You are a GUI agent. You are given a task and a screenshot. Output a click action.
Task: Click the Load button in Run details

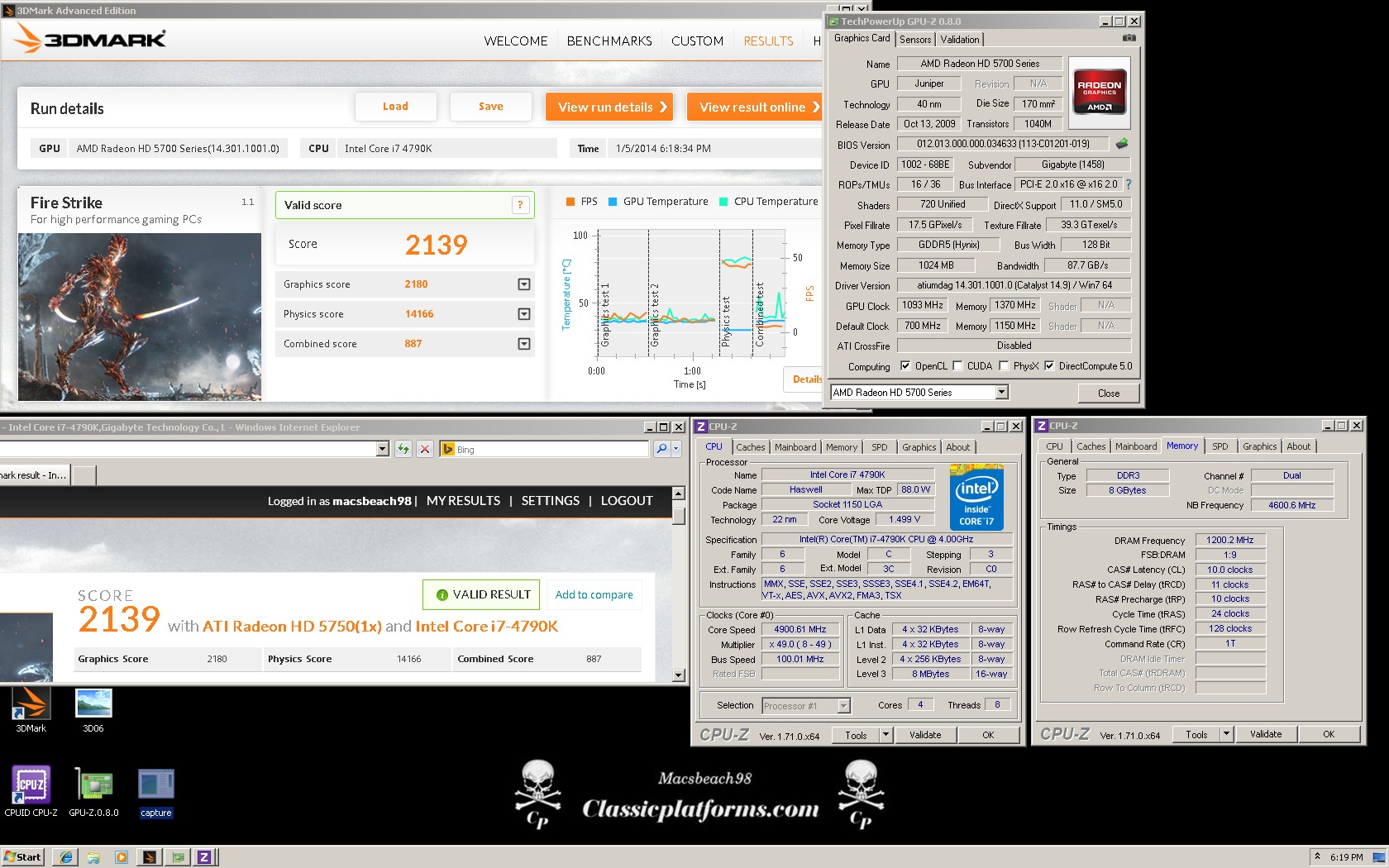pyautogui.click(x=395, y=106)
